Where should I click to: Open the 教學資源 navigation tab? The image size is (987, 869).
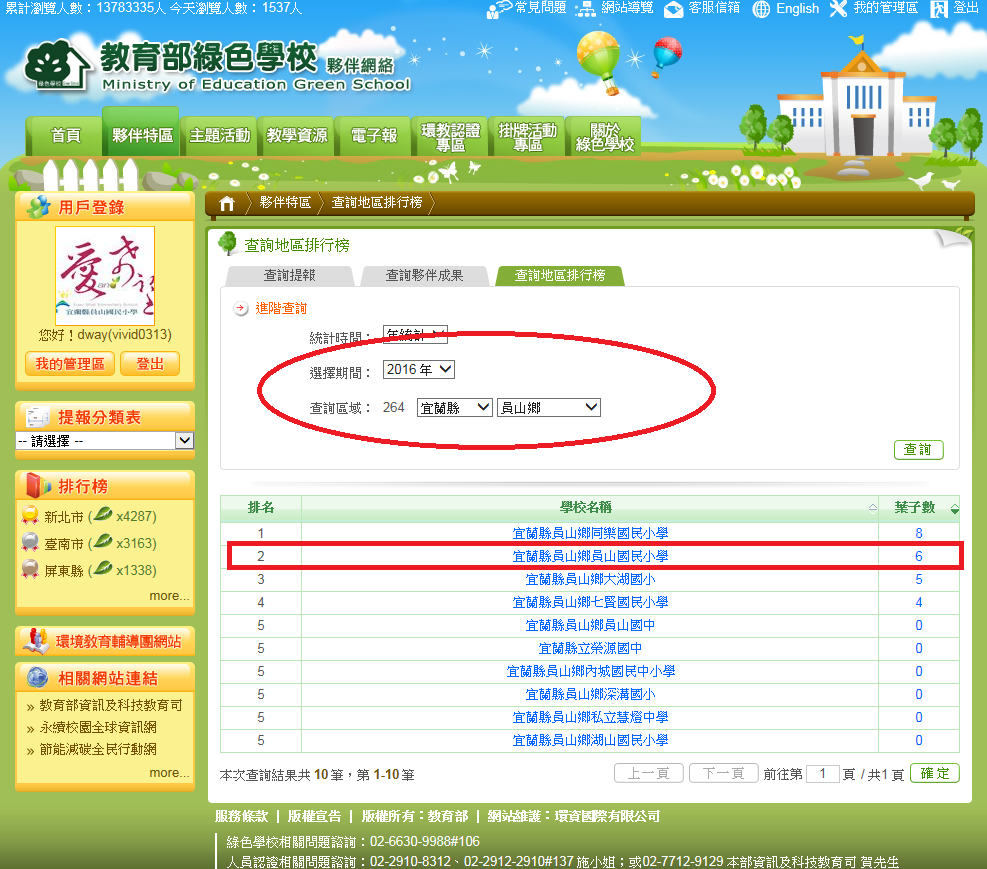point(296,136)
